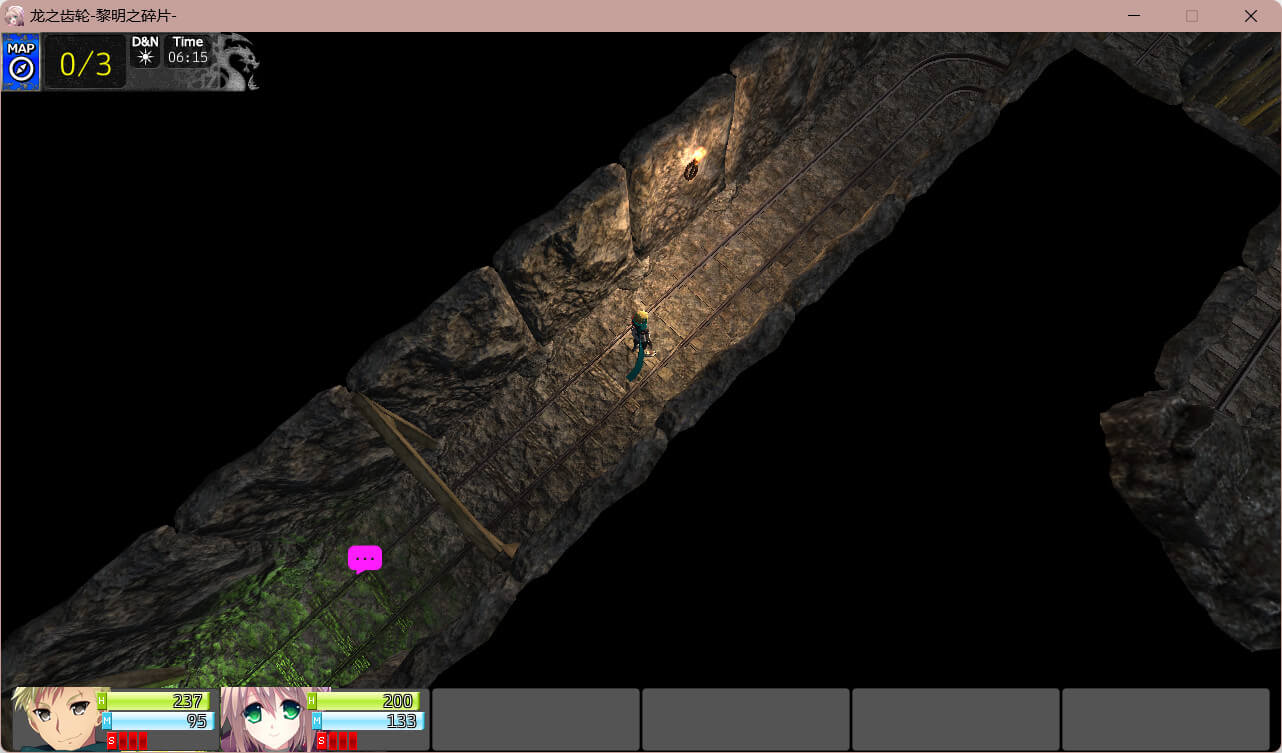Click the game icon in title bar

15,16
